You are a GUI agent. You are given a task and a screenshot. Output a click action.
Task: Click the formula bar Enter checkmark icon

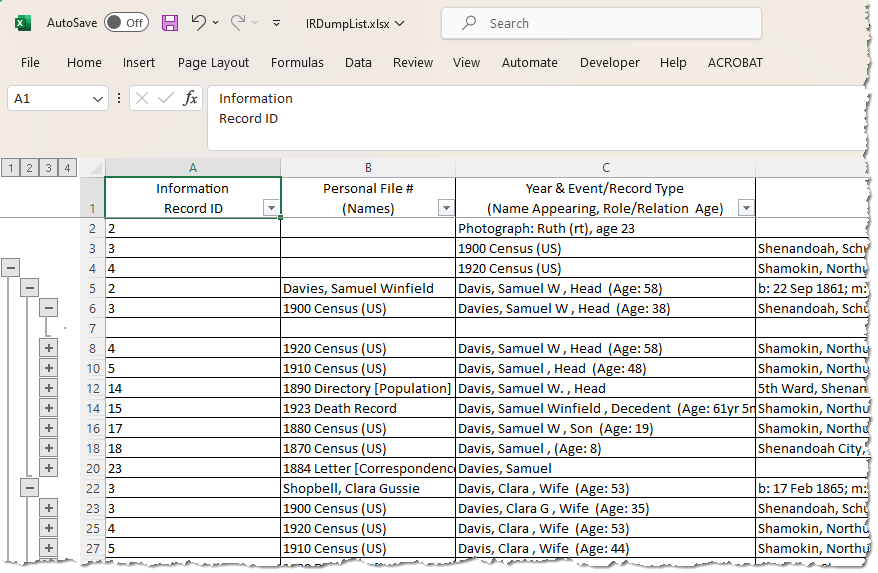166,98
